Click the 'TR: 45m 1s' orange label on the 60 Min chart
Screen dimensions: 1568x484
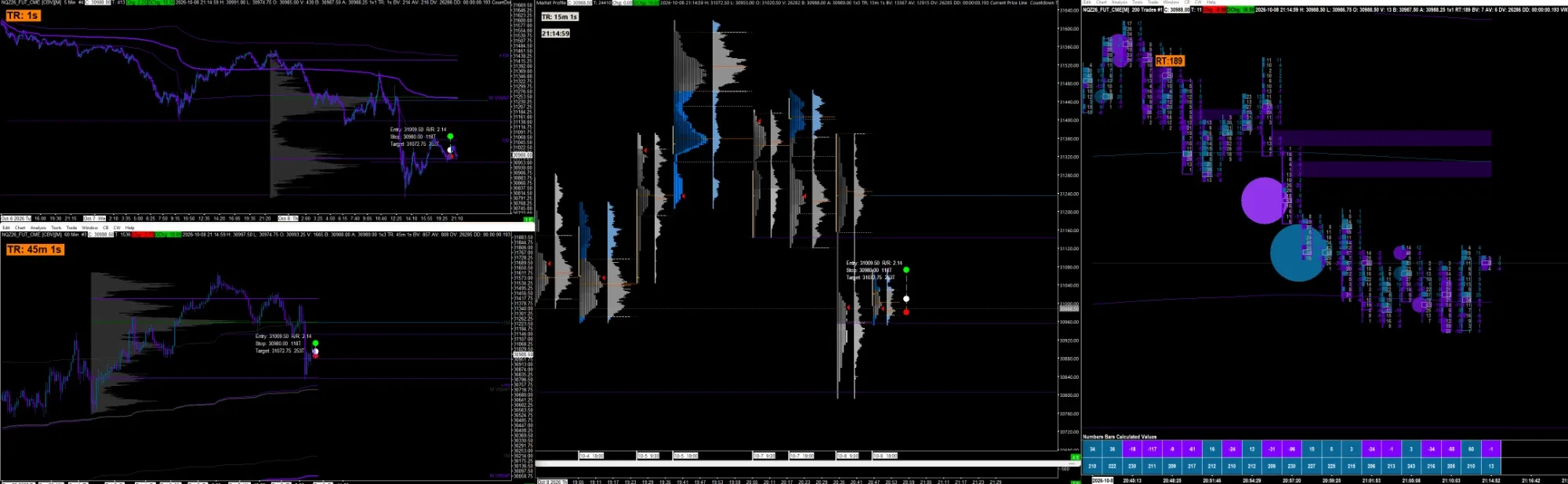click(x=34, y=249)
